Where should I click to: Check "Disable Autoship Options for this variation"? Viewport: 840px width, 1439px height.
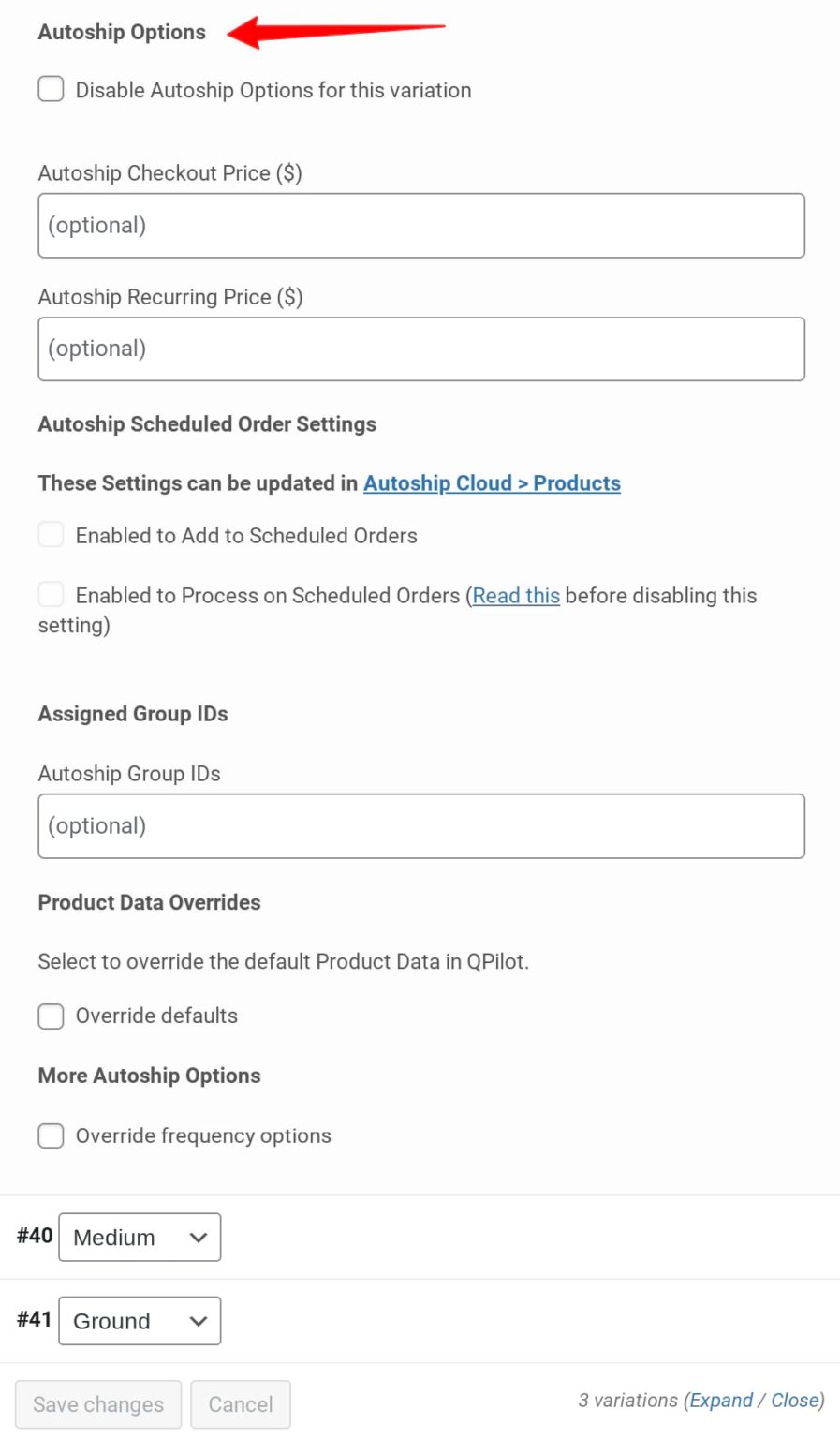(51, 89)
